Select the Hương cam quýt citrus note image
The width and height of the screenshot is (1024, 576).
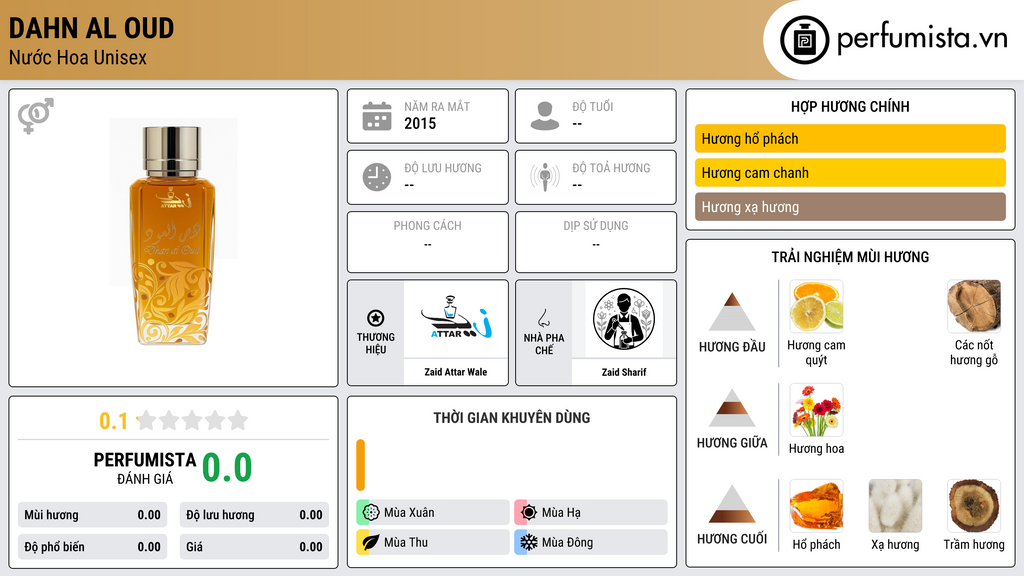click(816, 306)
